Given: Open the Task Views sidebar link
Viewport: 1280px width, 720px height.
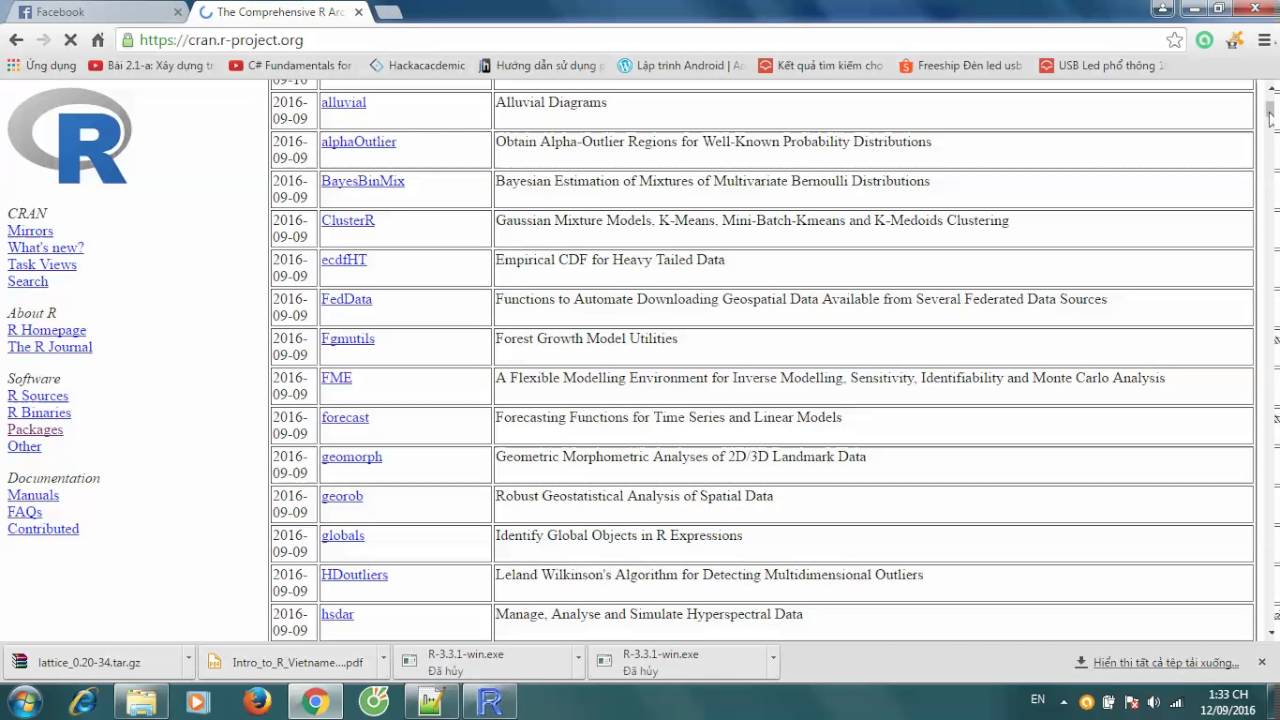Looking at the screenshot, I should tap(42, 265).
